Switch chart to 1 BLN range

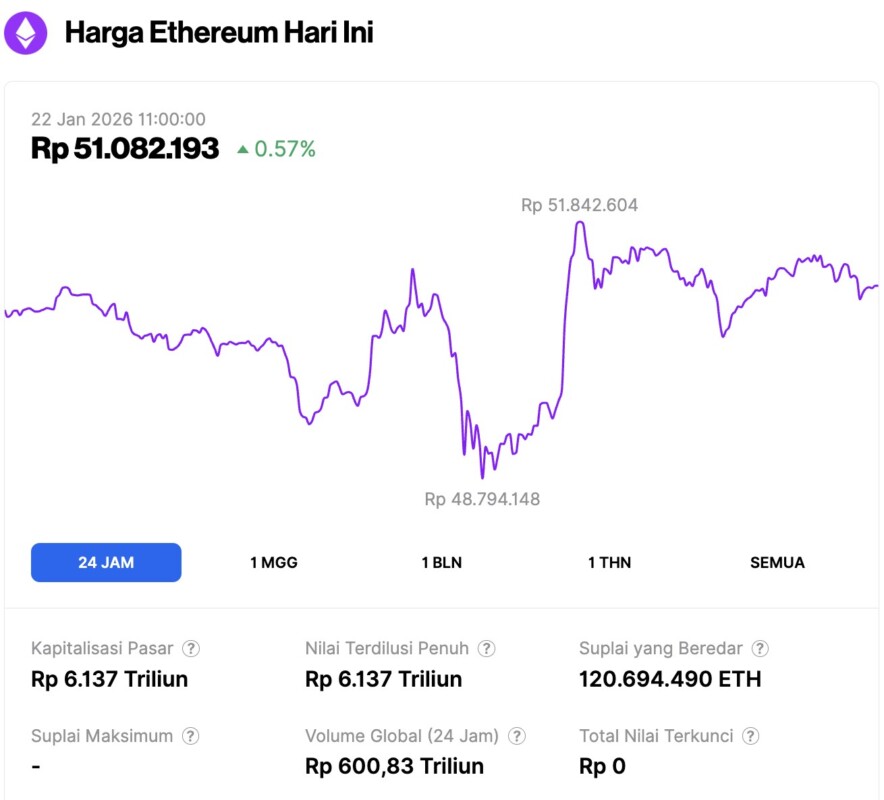[441, 562]
